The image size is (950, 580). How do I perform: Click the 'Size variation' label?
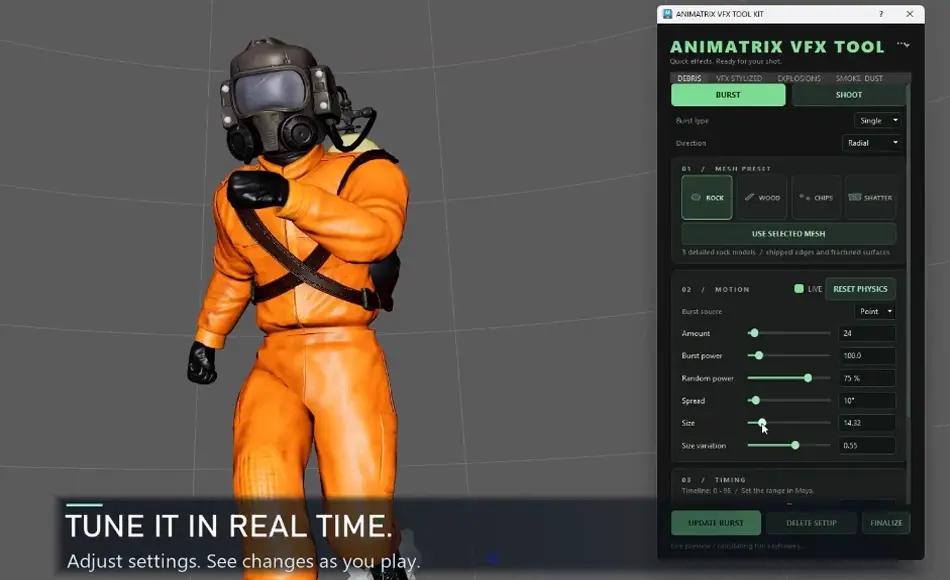pyautogui.click(x=703, y=445)
